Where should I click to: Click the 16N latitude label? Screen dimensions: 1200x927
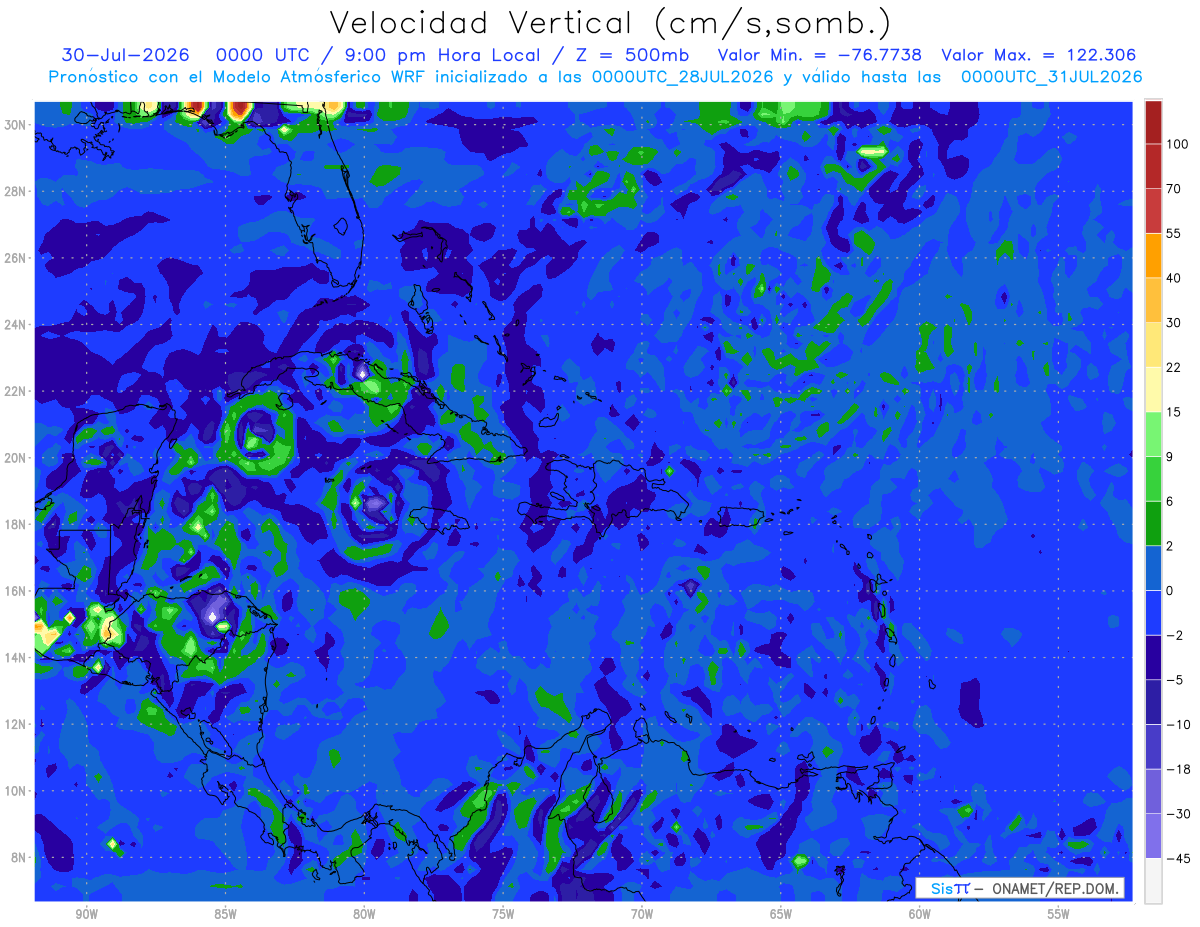coord(16,591)
